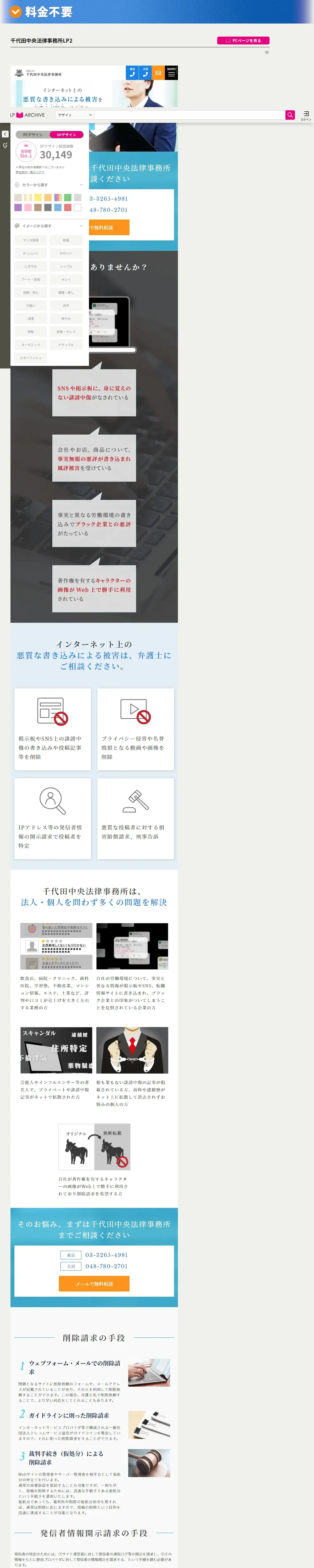Click the 千代田中央法律事務所LP2 title
The height and width of the screenshot is (1568, 314).
41,41
